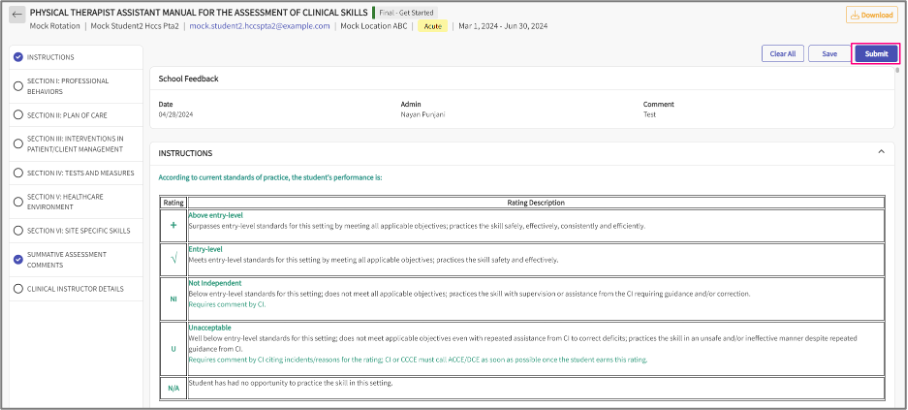
Task: Go to Section V: Healthcare Environment
Action: [75, 201]
